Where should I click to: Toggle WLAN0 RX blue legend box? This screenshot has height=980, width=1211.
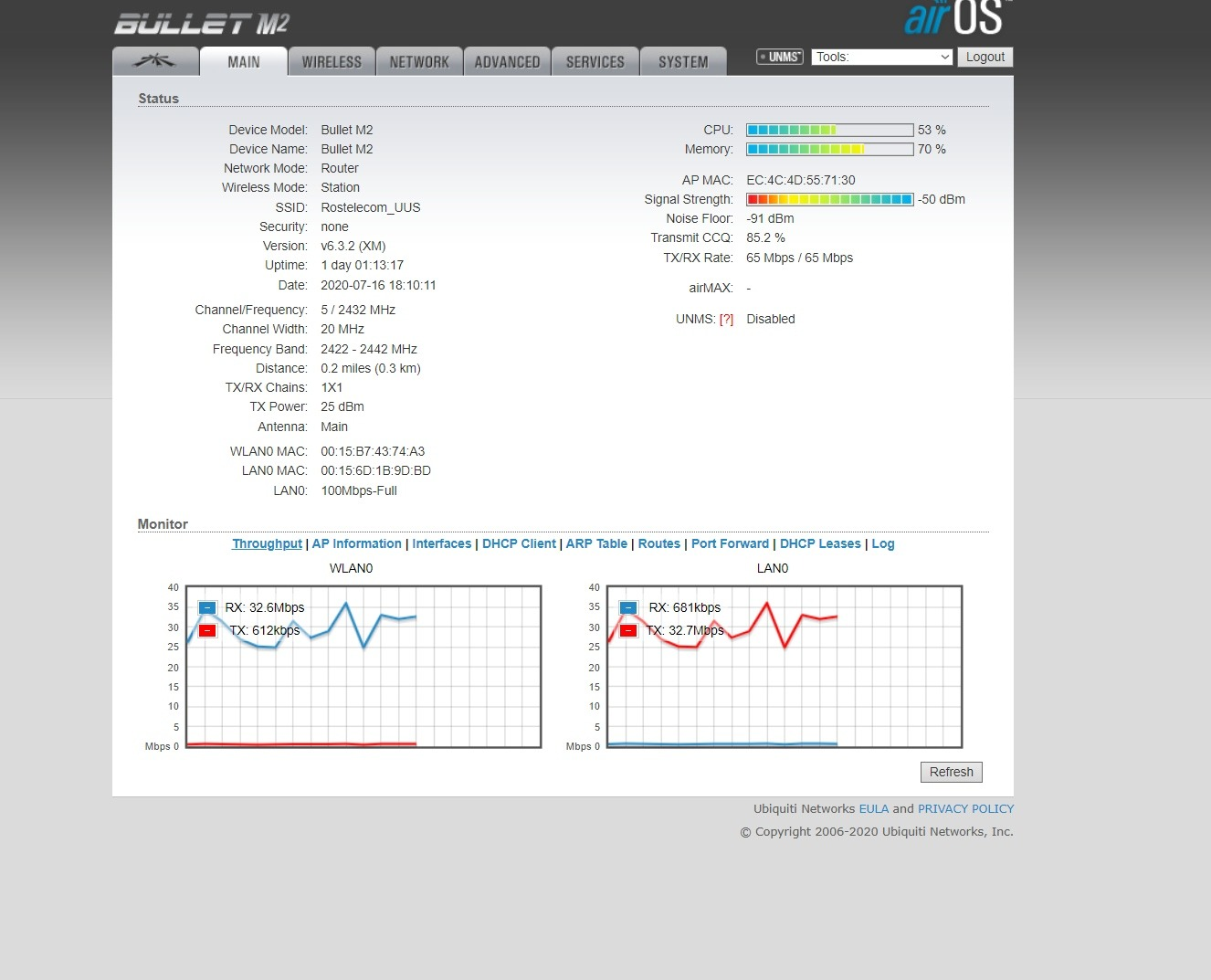(207, 607)
